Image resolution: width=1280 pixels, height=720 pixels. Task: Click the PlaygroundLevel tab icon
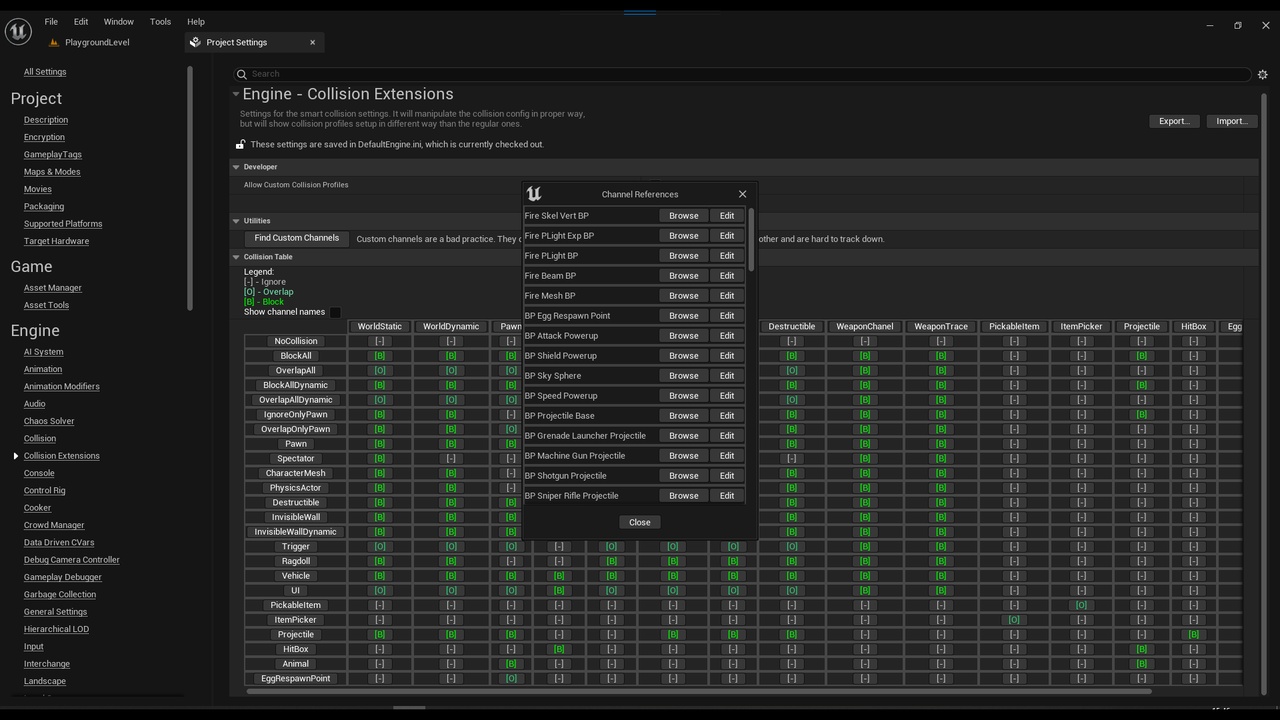(x=54, y=42)
